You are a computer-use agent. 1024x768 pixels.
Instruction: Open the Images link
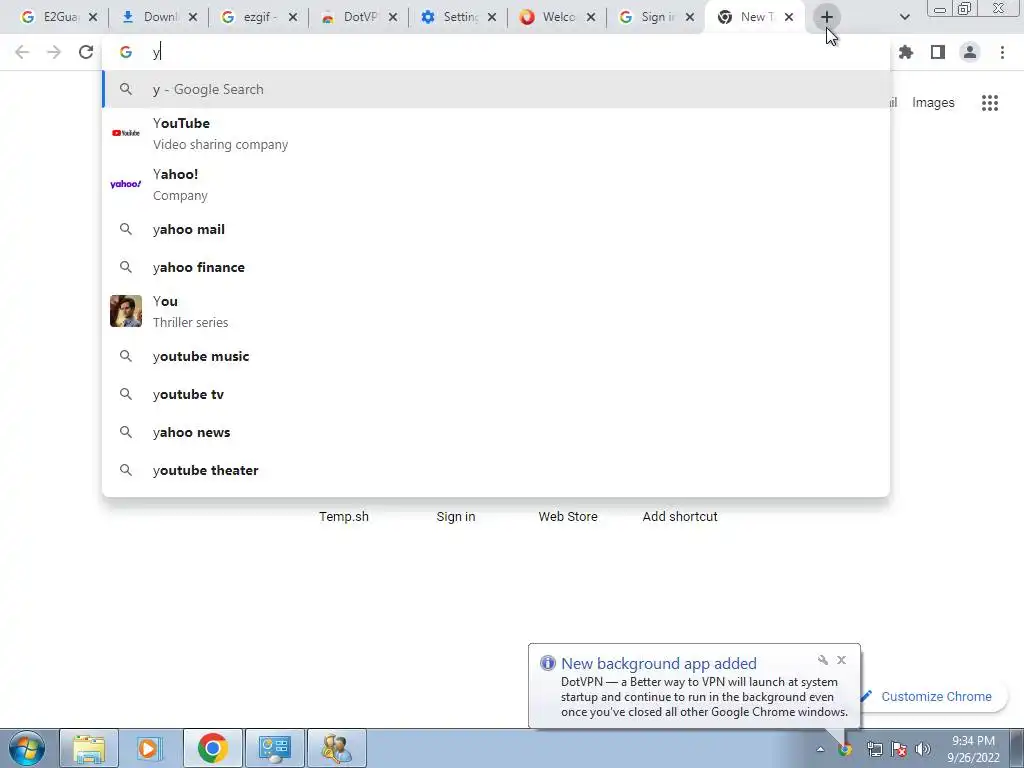(x=933, y=103)
